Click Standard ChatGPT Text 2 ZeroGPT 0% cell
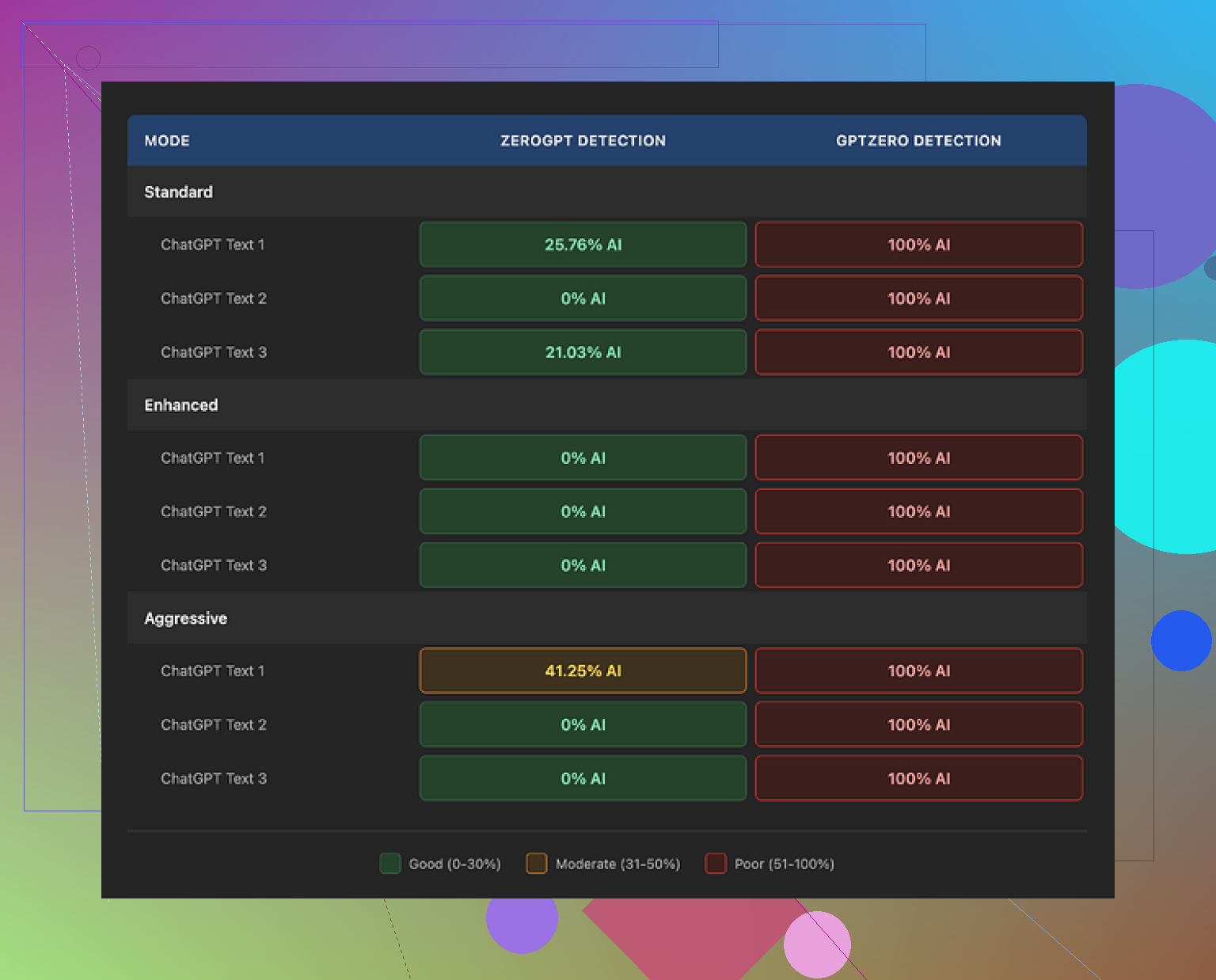The height and width of the screenshot is (980, 1216). [583, 298]
